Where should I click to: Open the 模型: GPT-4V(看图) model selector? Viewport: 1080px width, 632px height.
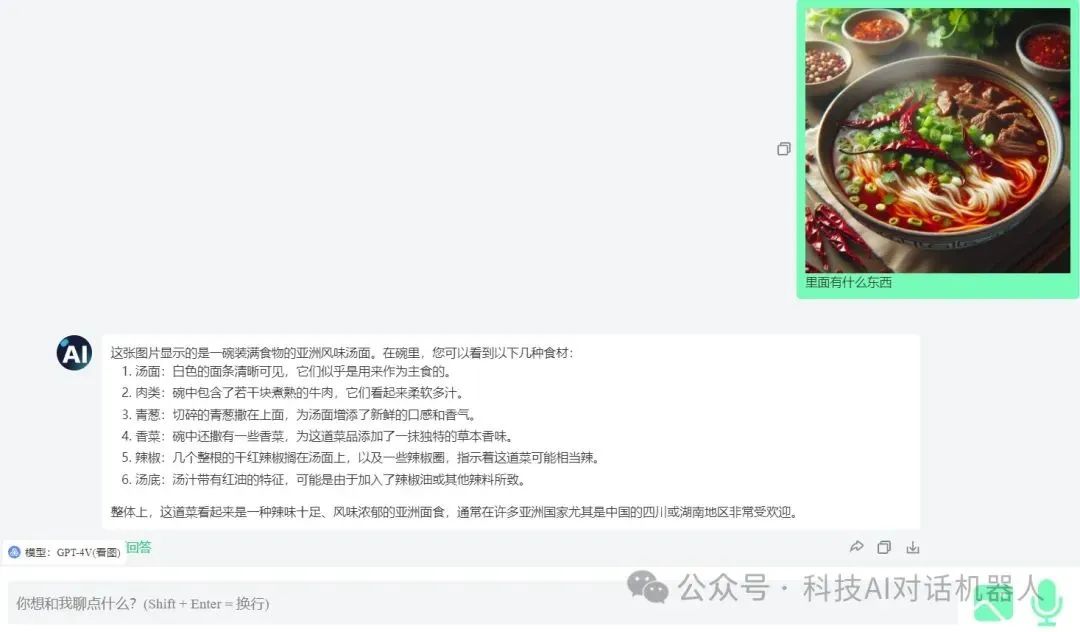coord(64,552)
